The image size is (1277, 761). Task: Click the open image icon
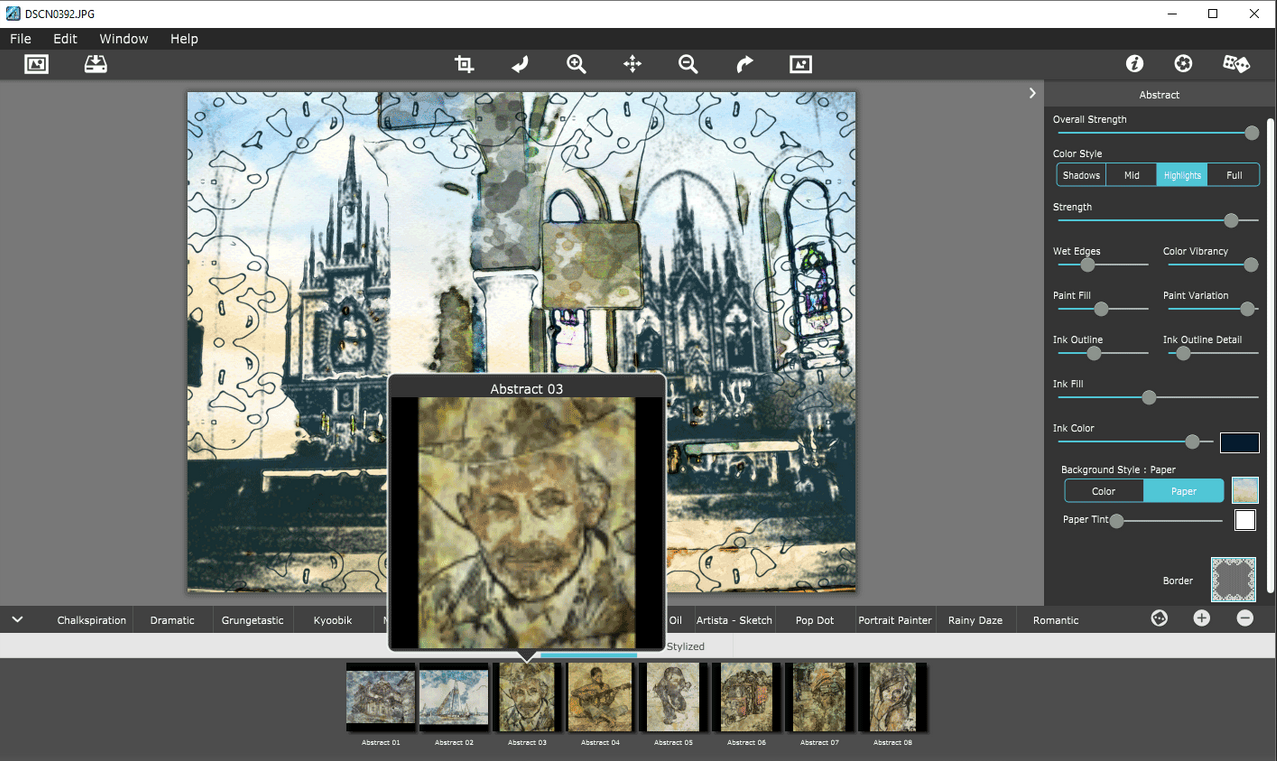tap(36, 64)
